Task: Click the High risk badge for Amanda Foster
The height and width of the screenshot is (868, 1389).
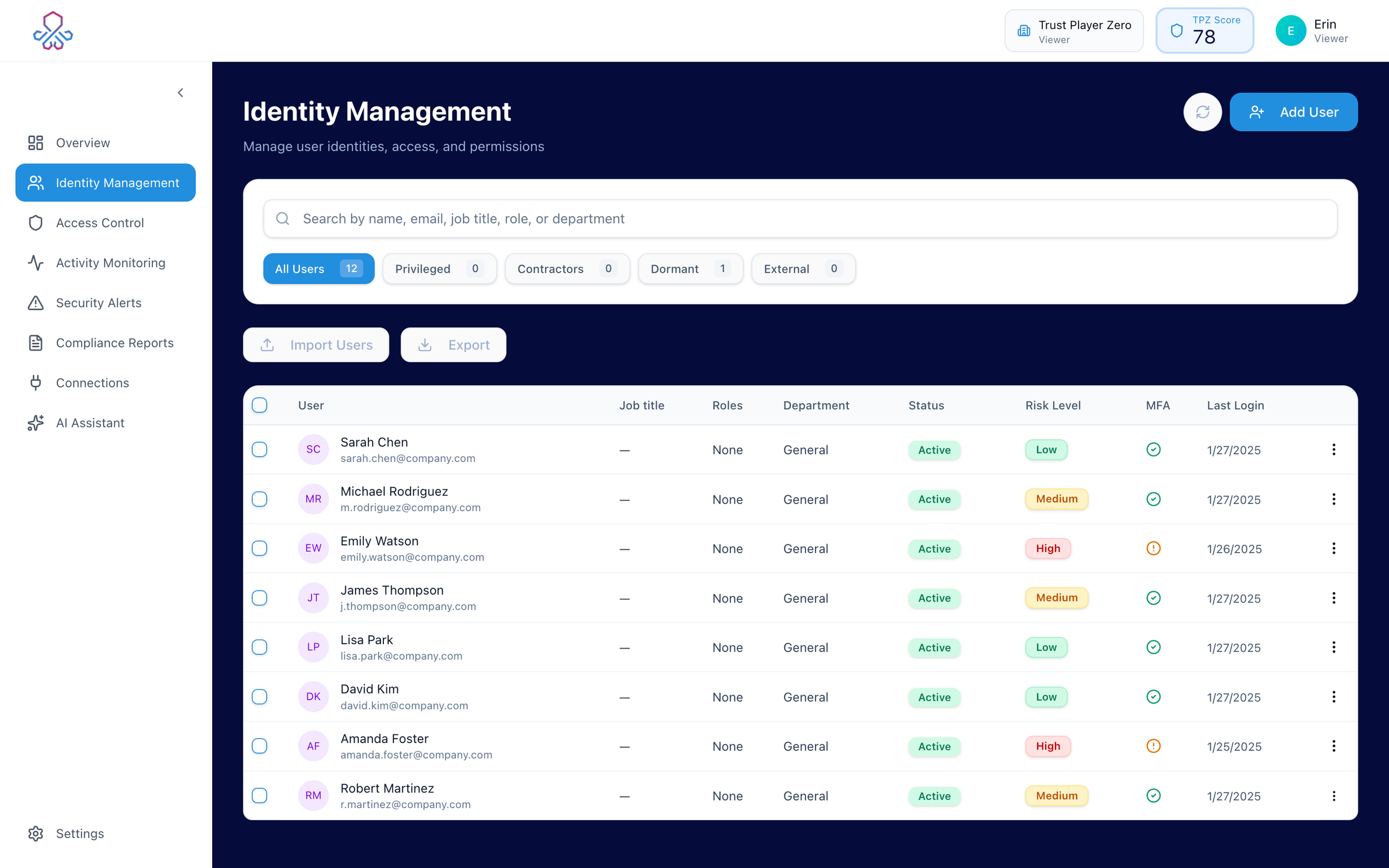Action: coord(1048,746)
